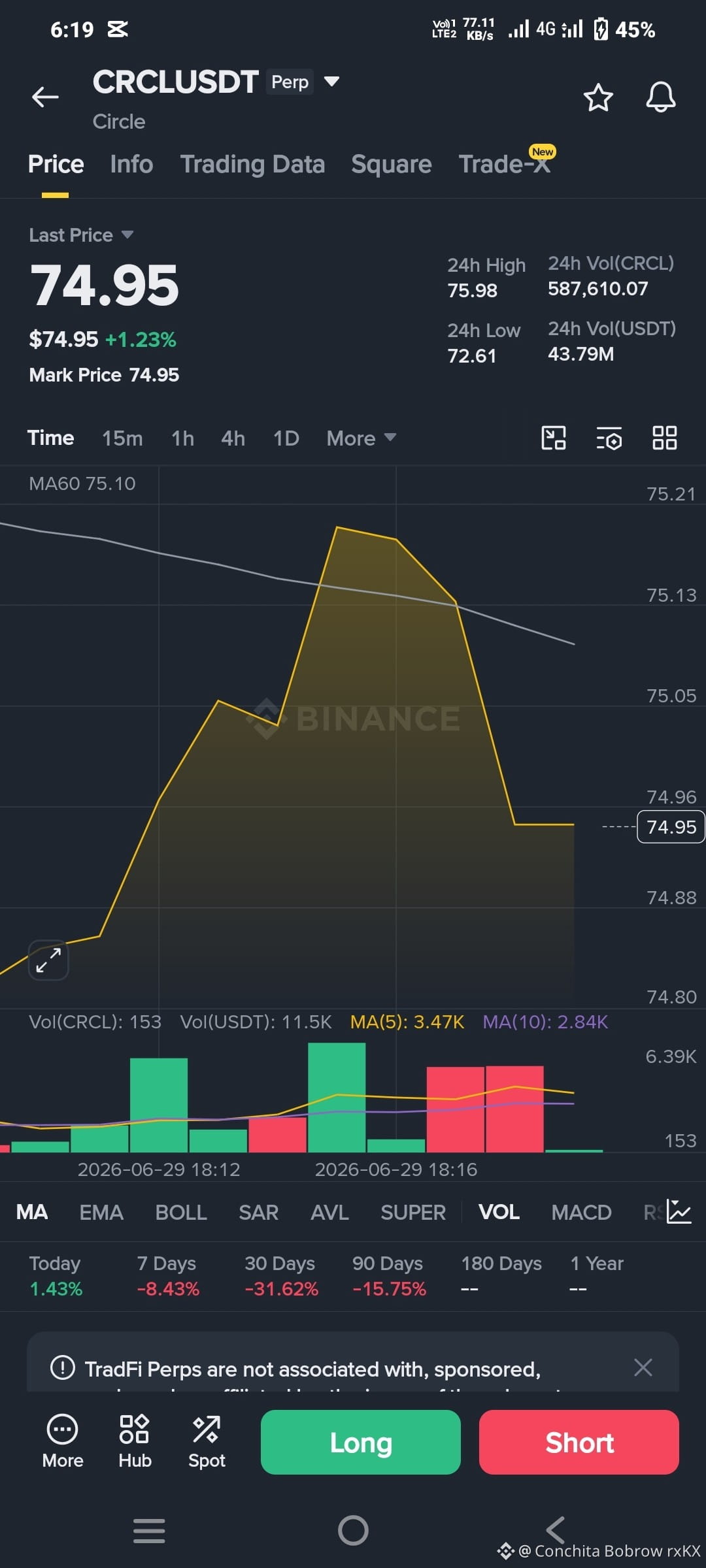Toggle the MACD sub-indicator
The width and height of the screenshot is (706, 1568).
(x=581, y=1213)
